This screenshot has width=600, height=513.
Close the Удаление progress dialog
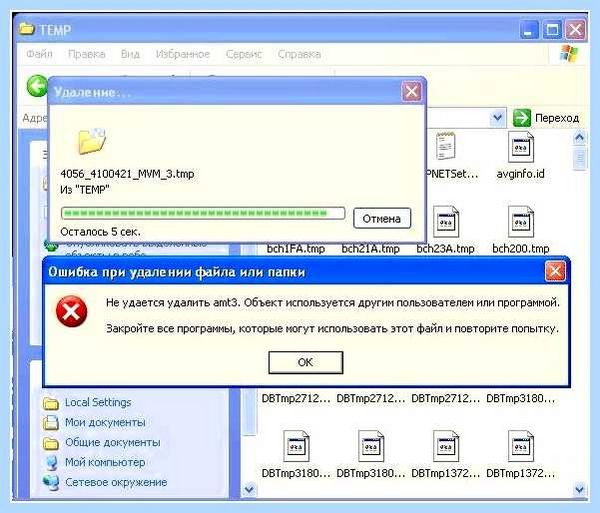click(411, 91)
